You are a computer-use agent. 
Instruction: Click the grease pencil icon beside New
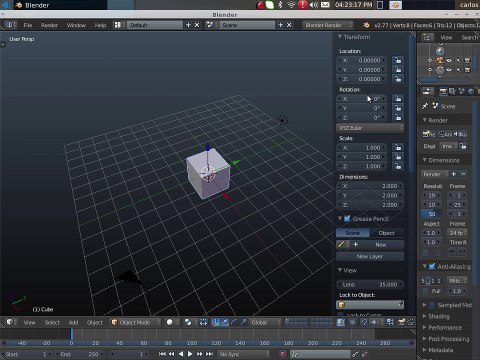coord(343,244)
